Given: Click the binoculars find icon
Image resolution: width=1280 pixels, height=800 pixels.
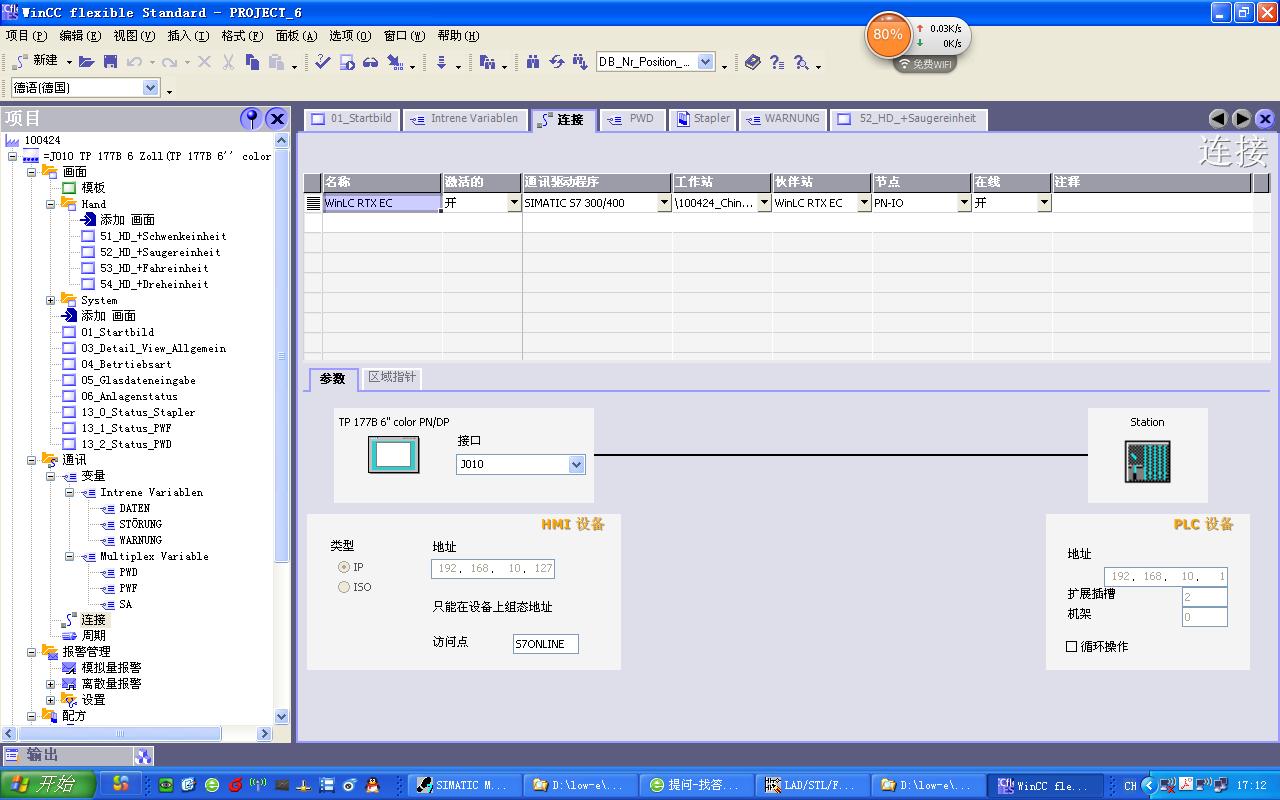Looking at the screenshot, I should (533, 62).
